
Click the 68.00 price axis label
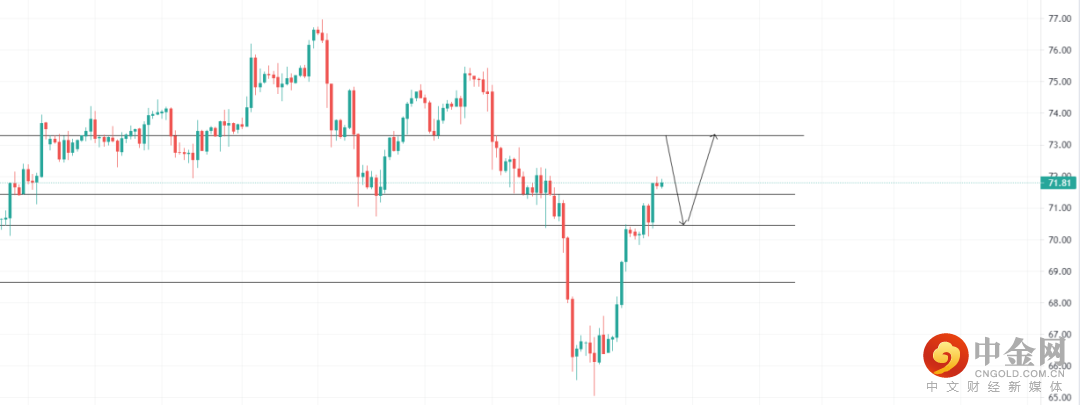pos(1059,303)
